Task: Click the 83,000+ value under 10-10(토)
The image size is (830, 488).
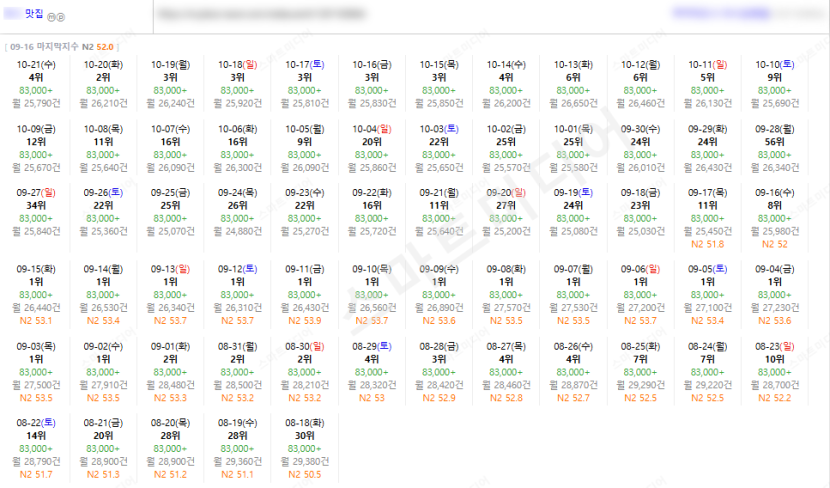Action: 774,91
